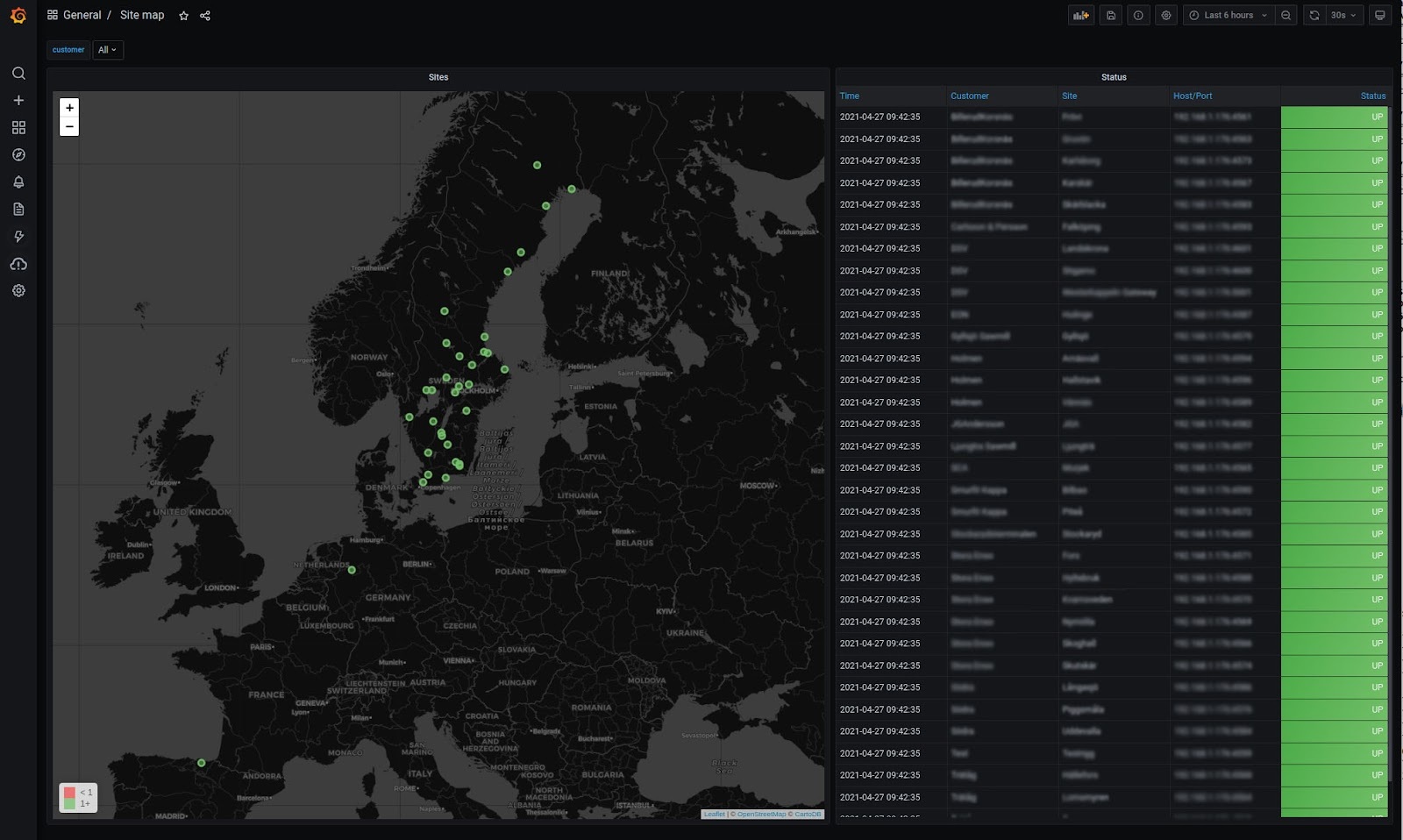Image resolution: width=1403 pixels, height=840 pixels.
Task: Click the Save dashboard icon
Action: pos(1111,16)
